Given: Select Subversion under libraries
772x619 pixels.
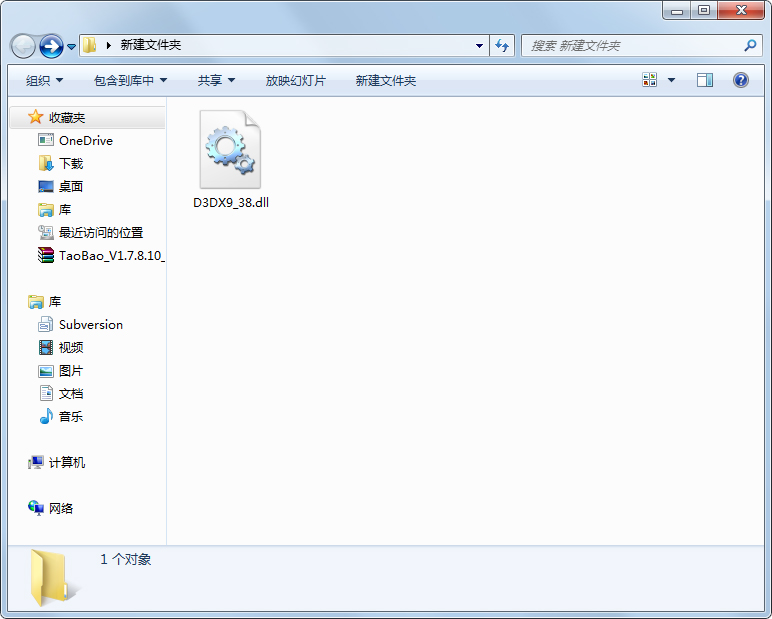Looking at the screenshot, I should 90,325.
